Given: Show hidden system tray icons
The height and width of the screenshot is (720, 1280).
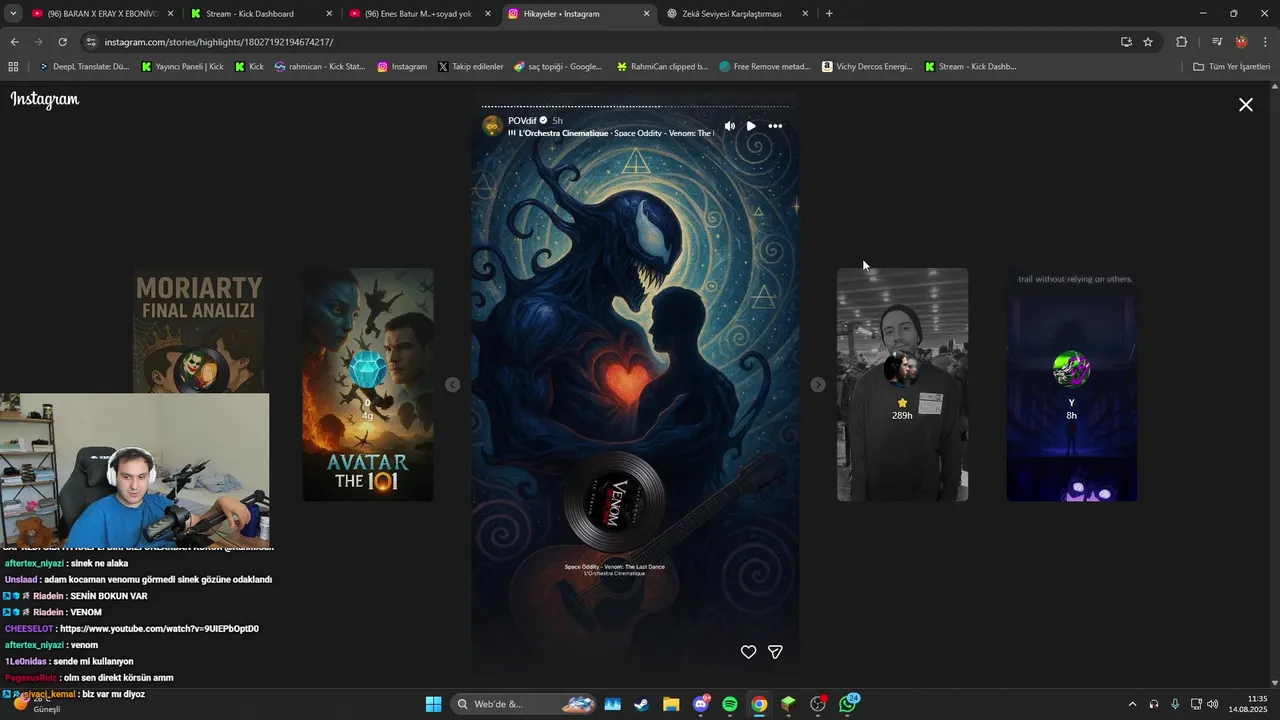Looking at the screenshot, I should click(x=1132, y=704).
